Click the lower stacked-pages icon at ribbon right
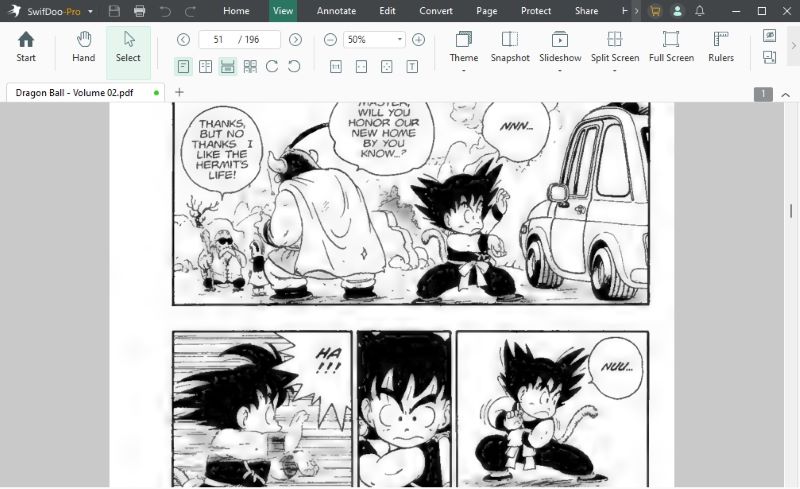The image size is (800, 489). [769, 57]
